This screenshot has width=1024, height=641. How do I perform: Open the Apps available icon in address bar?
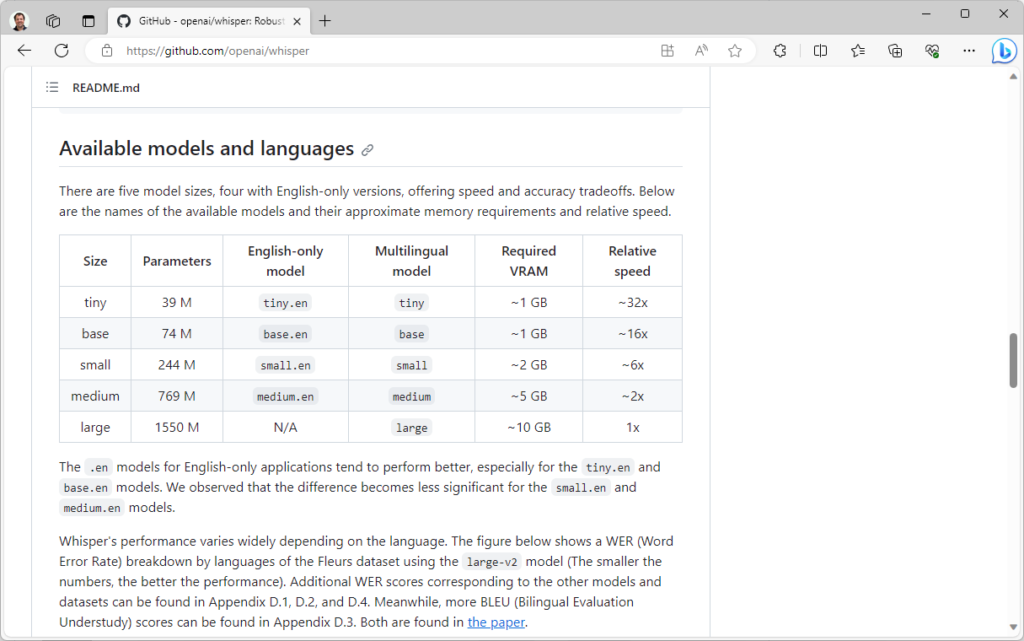tap(667, 51)
